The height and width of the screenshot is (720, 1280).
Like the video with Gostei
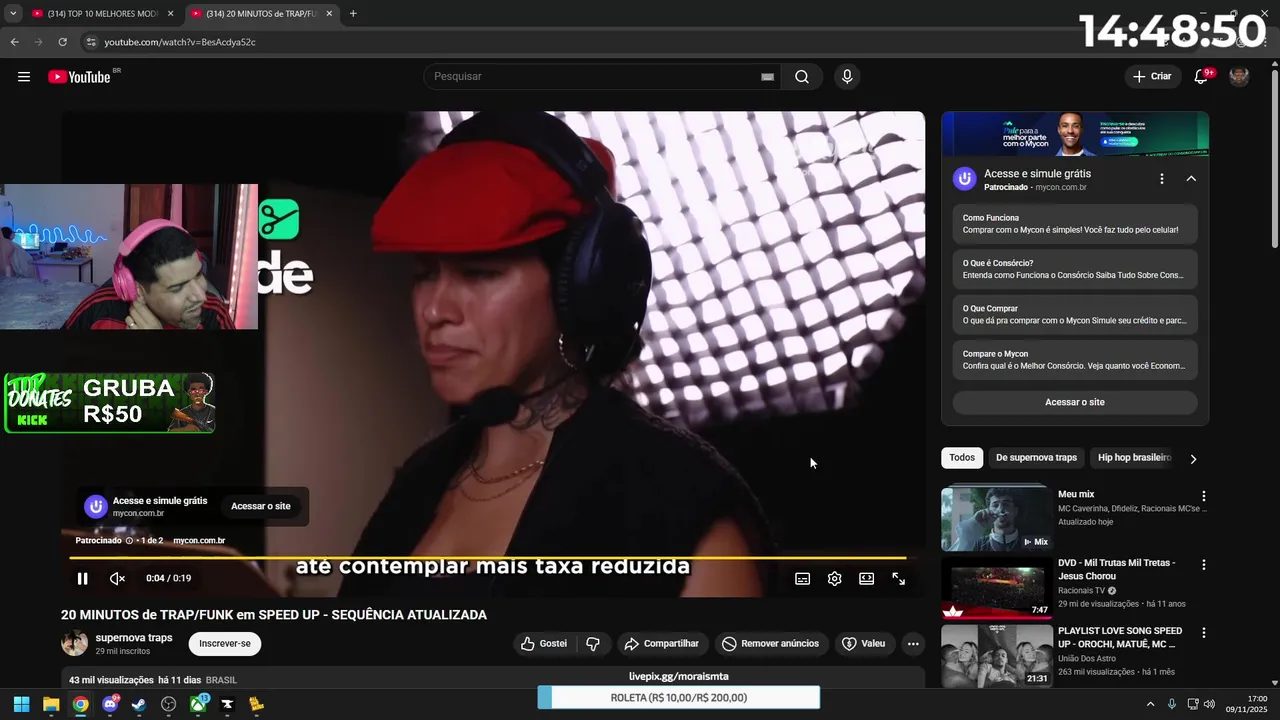coord(543,644)
